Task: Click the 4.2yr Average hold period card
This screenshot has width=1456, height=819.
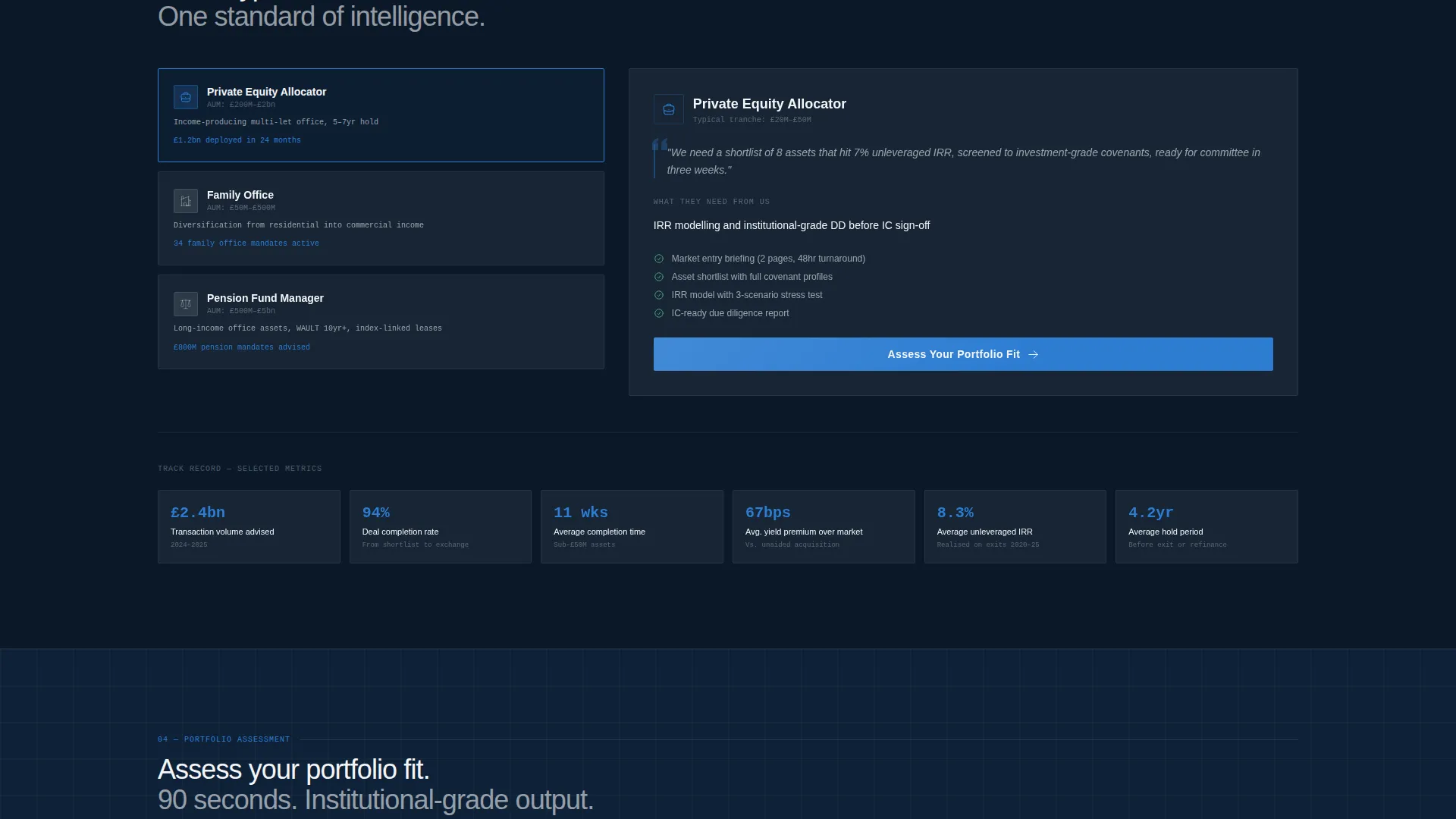Action: pos(1207,526)
